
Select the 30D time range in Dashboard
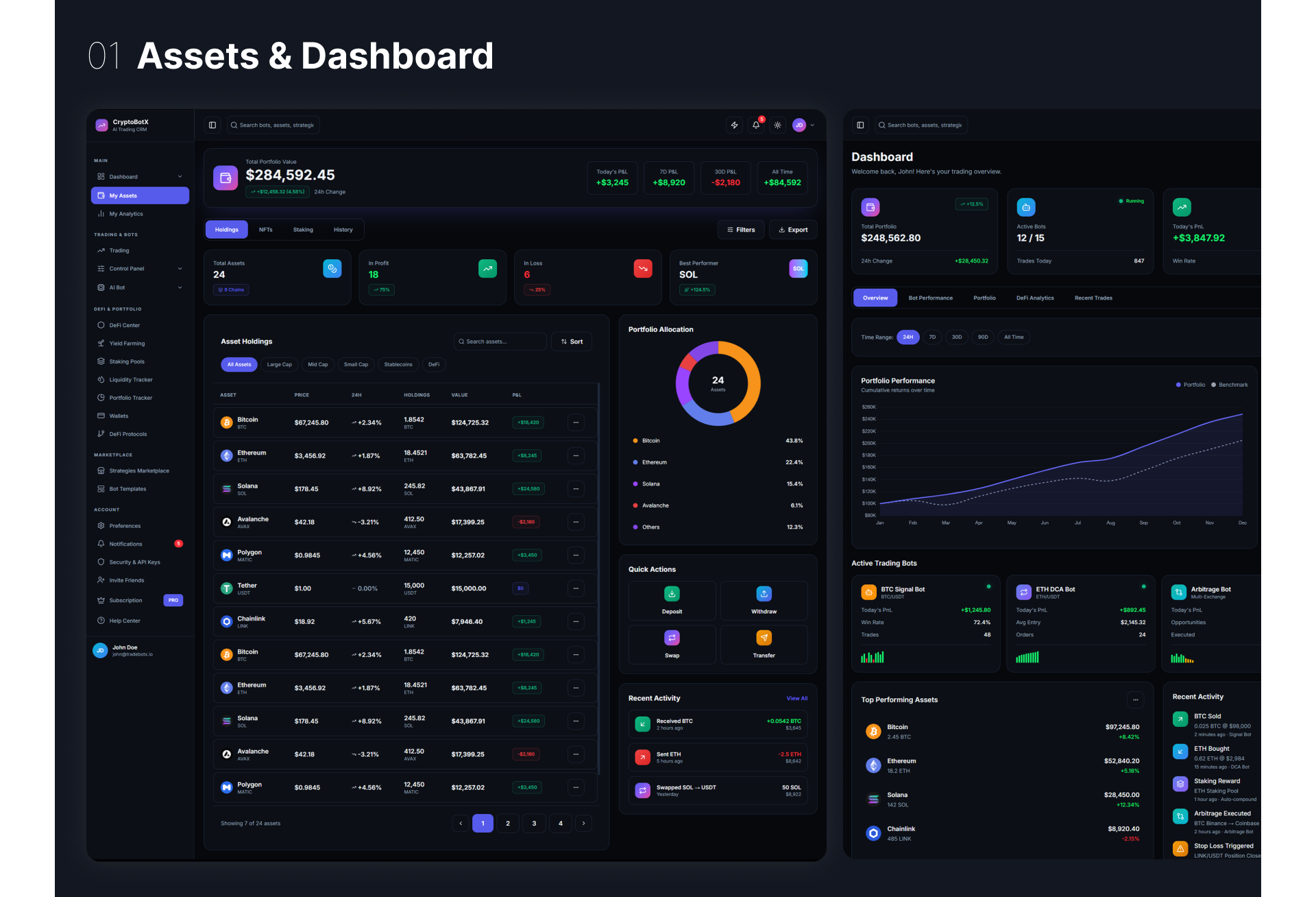point(957,337)
